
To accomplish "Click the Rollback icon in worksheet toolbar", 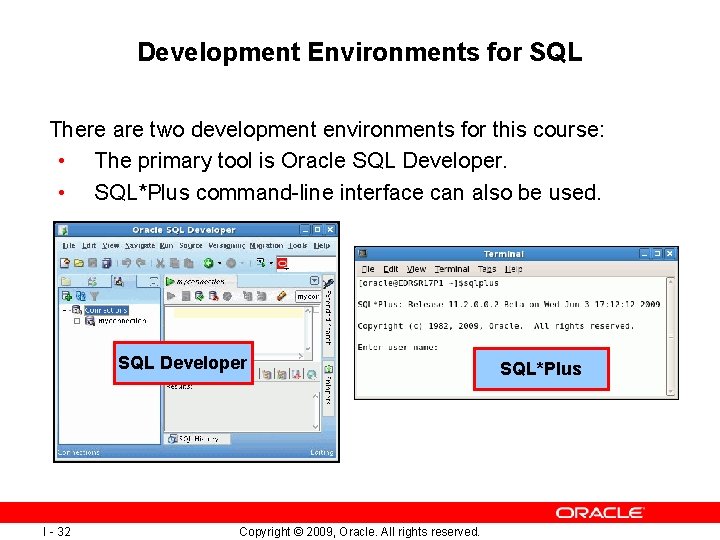I will pyautogui.click(x=213, y=296).
